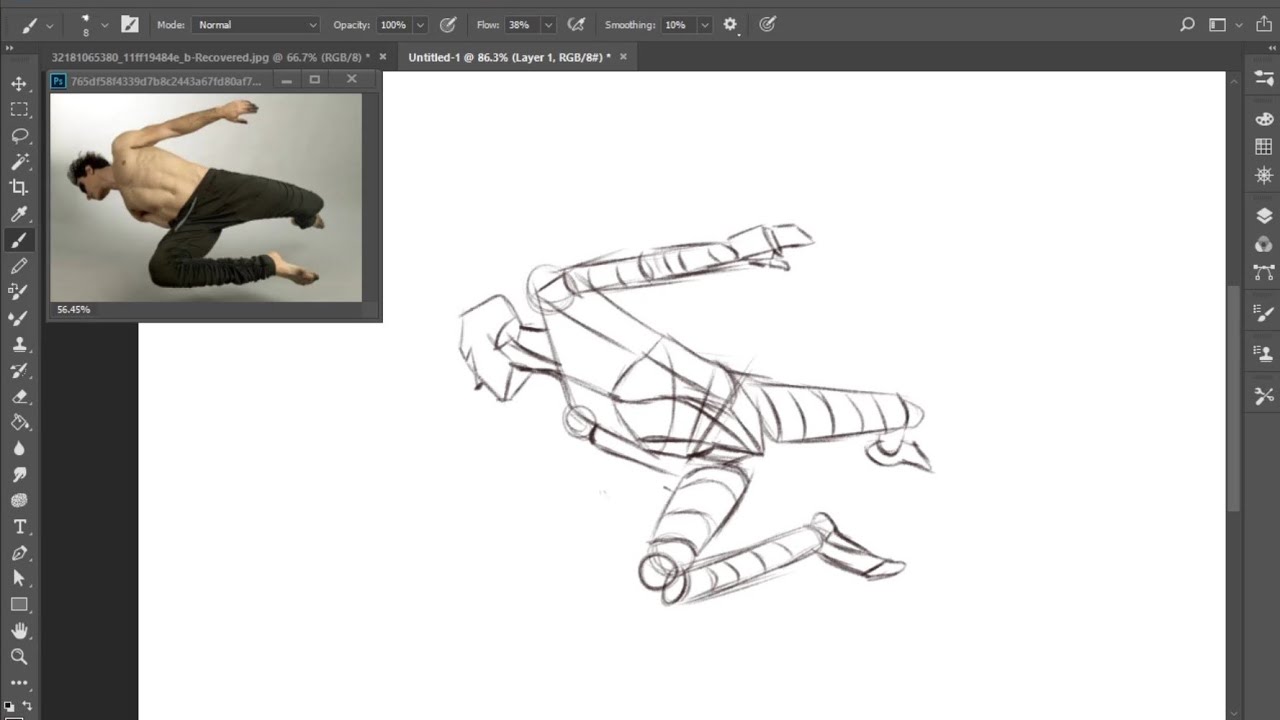Select the Eyedropper tool

pyautogui.click(x=19, y=214)
